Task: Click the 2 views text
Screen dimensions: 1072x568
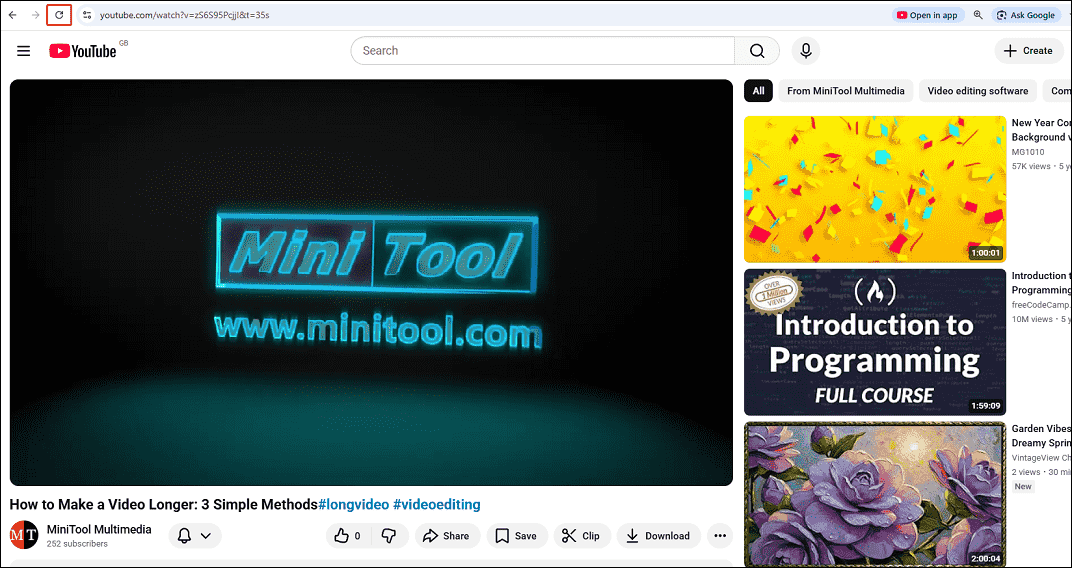Action: point(1026,472)
